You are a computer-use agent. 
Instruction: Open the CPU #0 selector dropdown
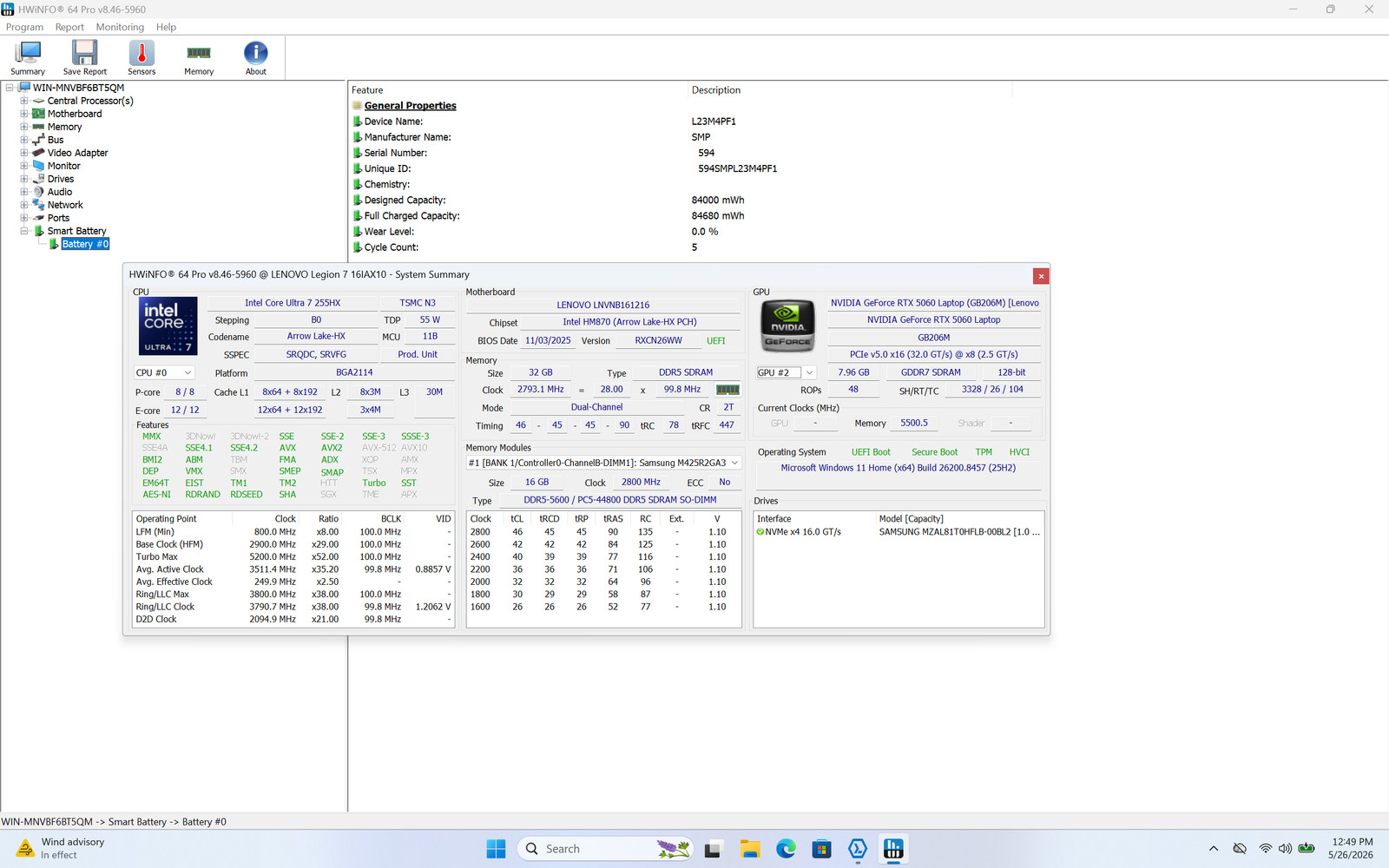pos(164,372)
